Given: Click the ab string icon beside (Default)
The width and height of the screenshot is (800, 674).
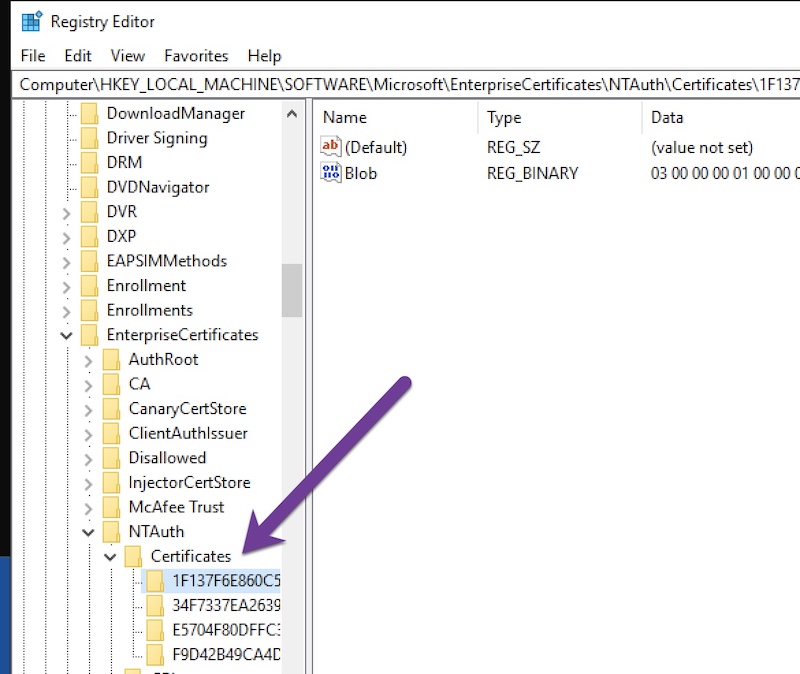Looking at the screenshot, I should (330, 147).
